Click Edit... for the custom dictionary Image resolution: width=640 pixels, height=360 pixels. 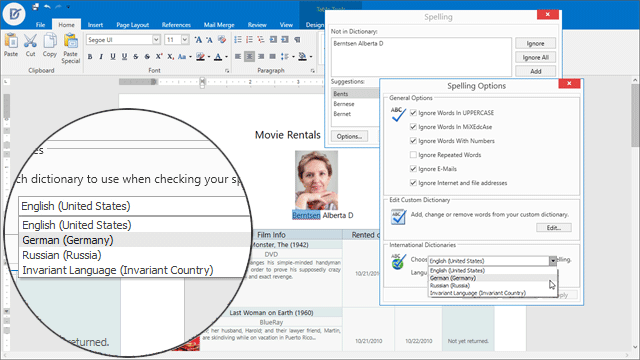553,228
